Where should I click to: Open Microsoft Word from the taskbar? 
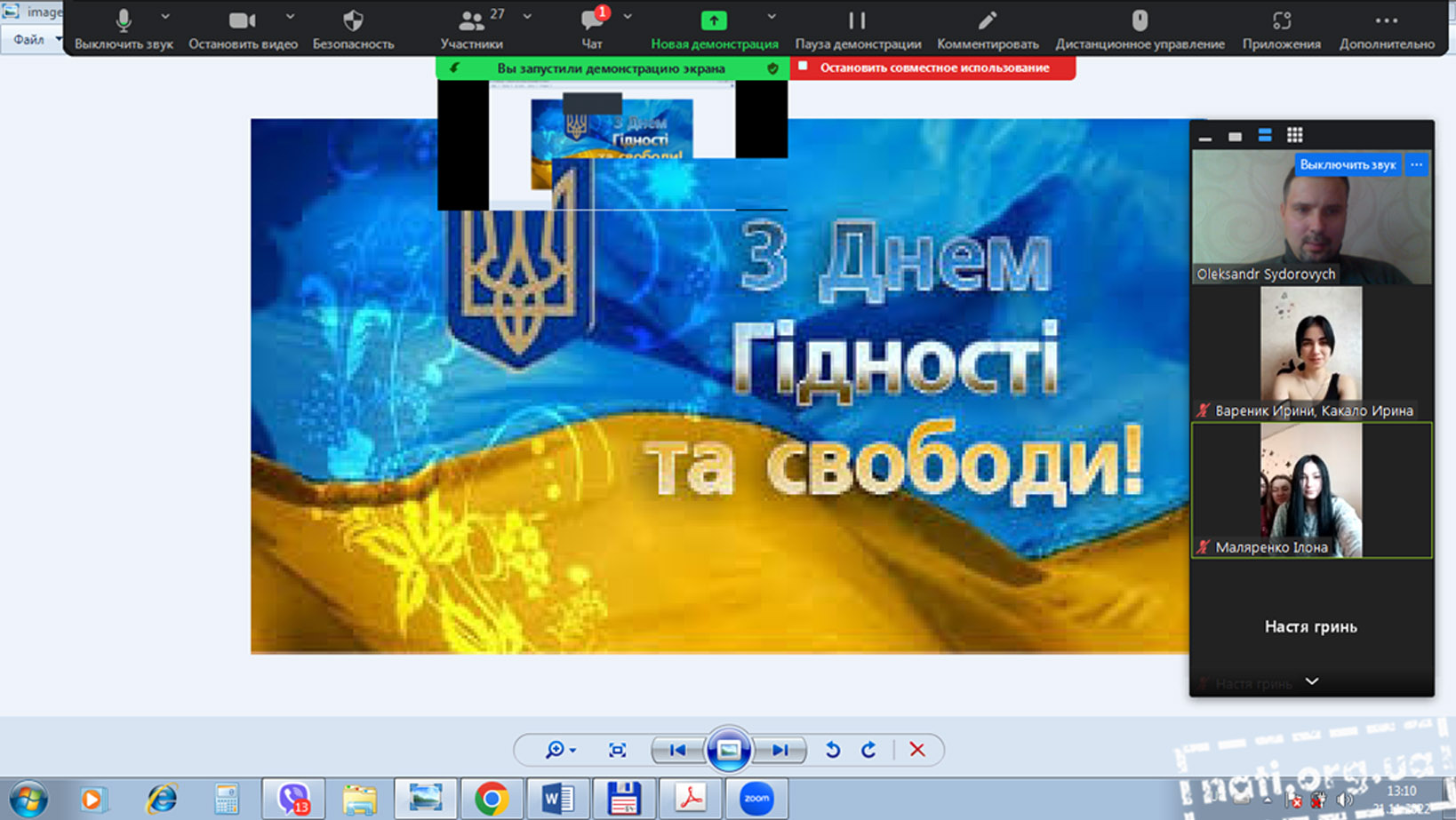(558, 800)
